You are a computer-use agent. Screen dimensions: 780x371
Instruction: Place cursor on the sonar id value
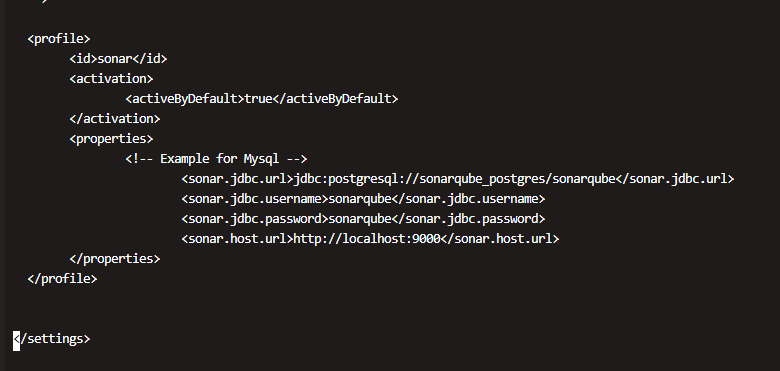point(115,59)
